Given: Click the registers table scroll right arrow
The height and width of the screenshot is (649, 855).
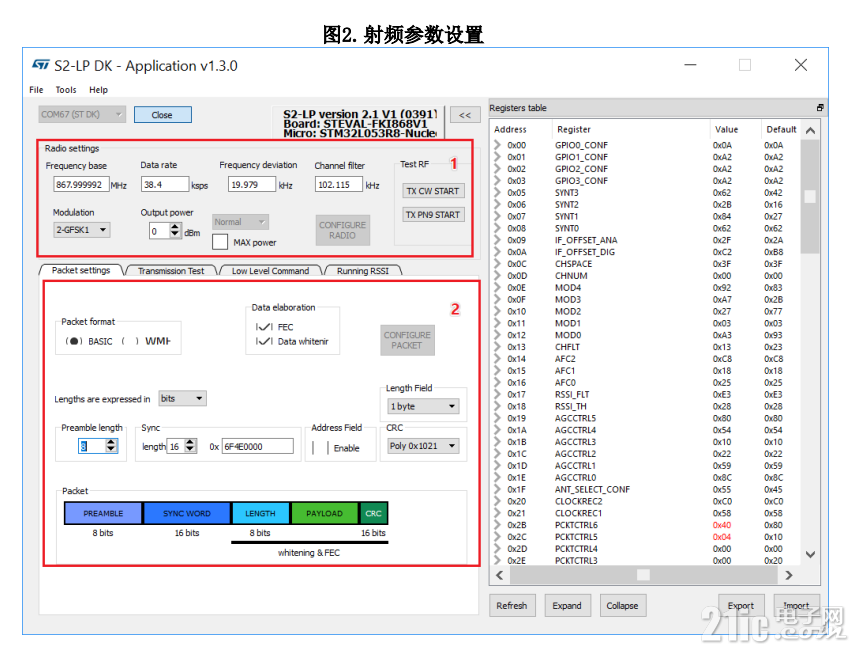Looking at the screenshot, I should [x=788, y=575].
